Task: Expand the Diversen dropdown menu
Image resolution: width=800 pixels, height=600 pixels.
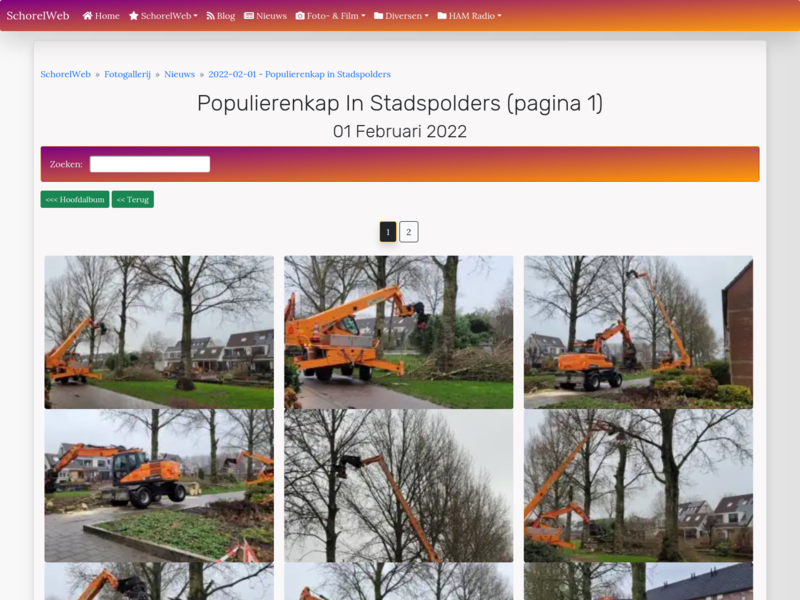Action: tap(402, 16)
